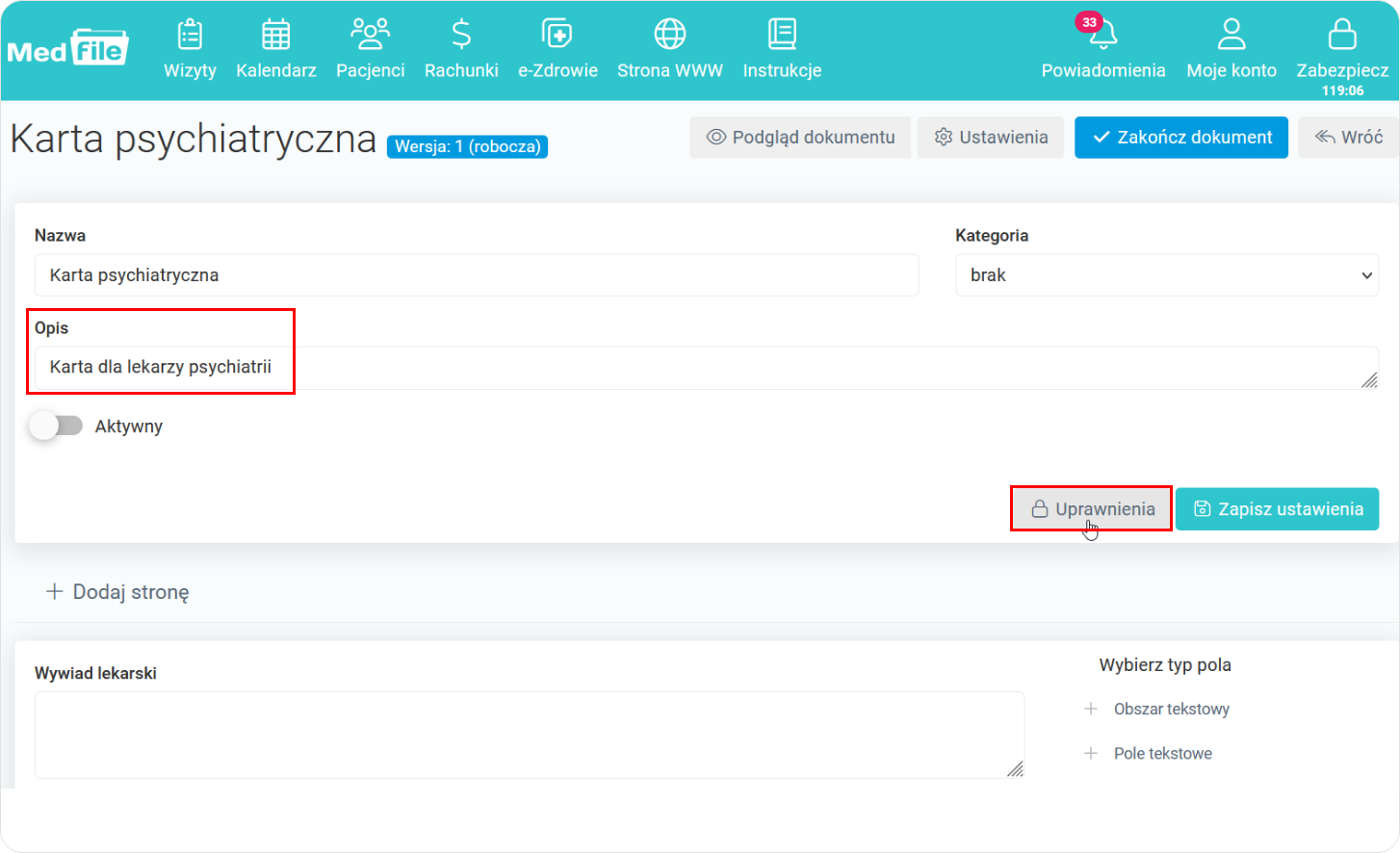Screen dimensions: 1400x853
Task: Open Rachunki dollar icon
Action: [x=461, y=35]
